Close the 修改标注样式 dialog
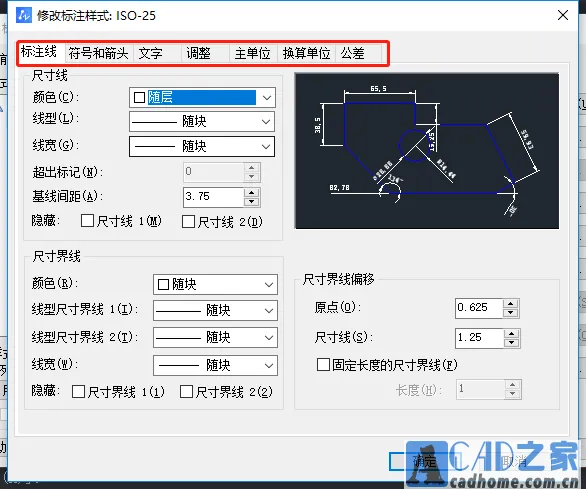Image resolution: width=586 pixels, height=489 pixels. click(562, 15)
